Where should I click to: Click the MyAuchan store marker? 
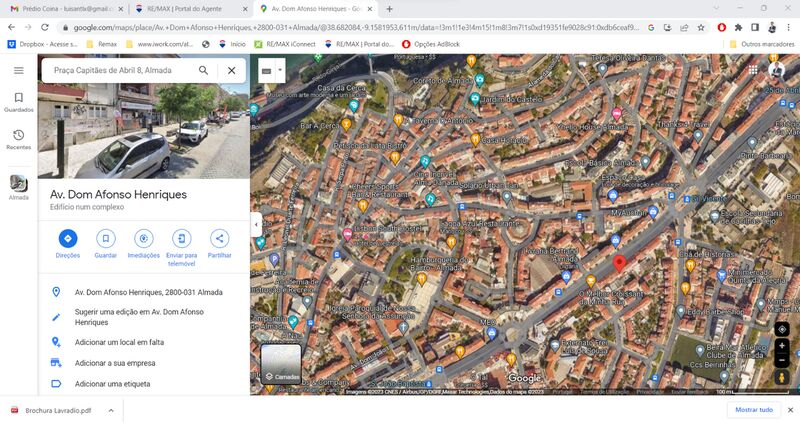pyautogui.click(x=653, y=212)
